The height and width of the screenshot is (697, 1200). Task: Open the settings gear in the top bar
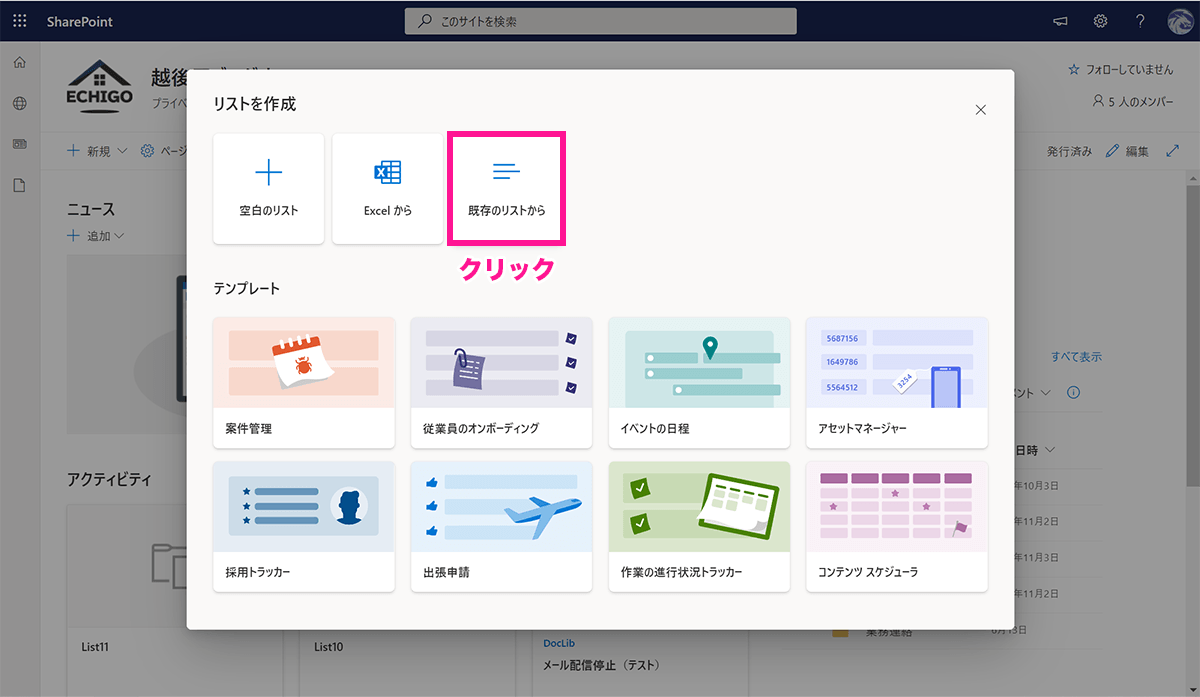click(x=1100, y=21)
